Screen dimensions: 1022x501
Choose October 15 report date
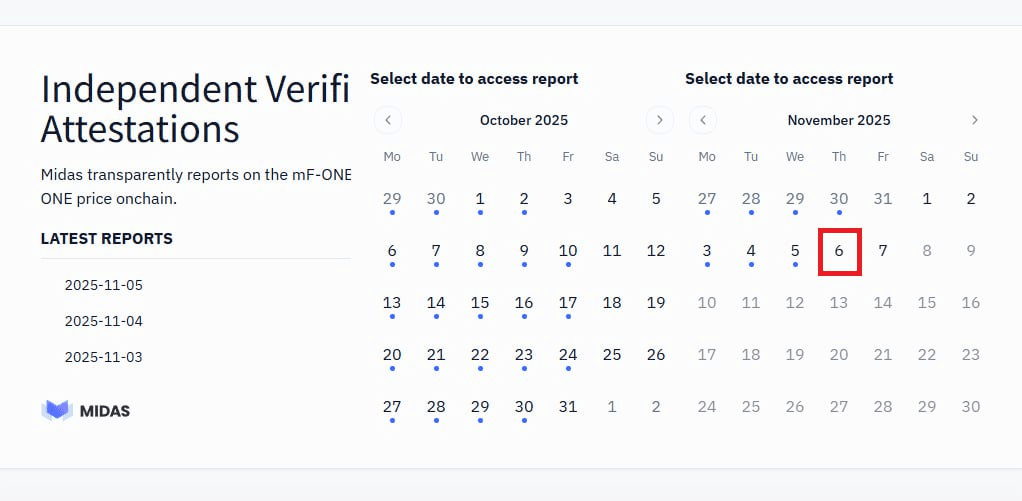(480, 303)
